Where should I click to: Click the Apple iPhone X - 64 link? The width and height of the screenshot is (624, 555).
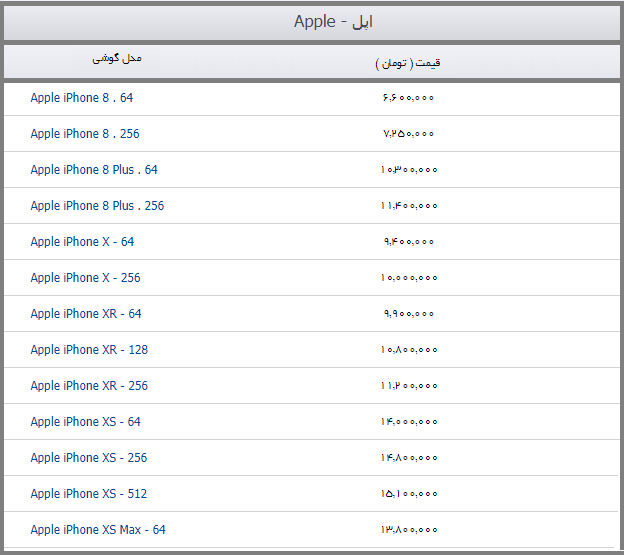click(82, 242)
